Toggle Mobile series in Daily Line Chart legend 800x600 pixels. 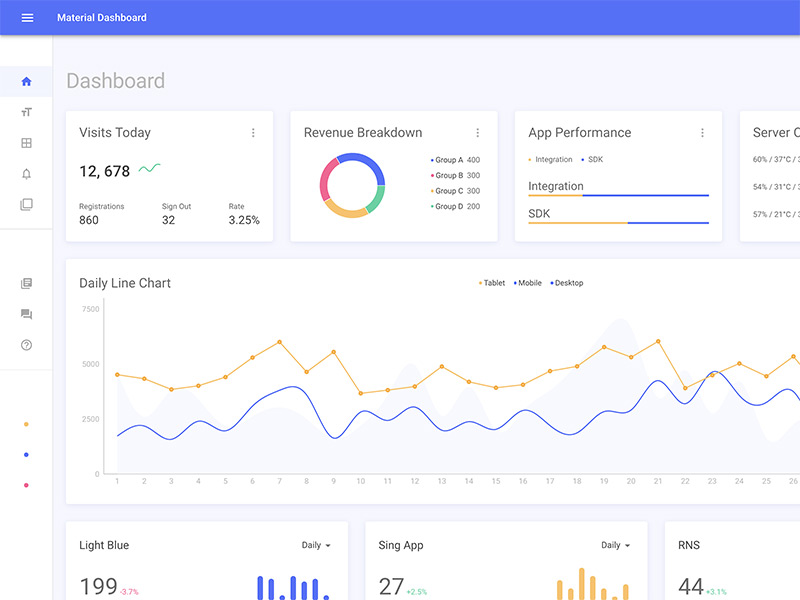point(528,283)
